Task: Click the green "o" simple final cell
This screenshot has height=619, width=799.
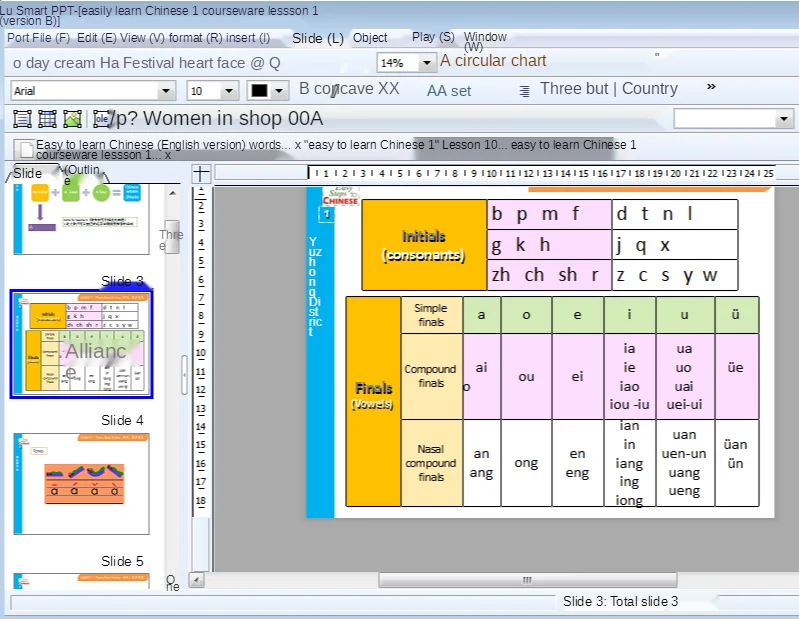Action: pos(526,315)
